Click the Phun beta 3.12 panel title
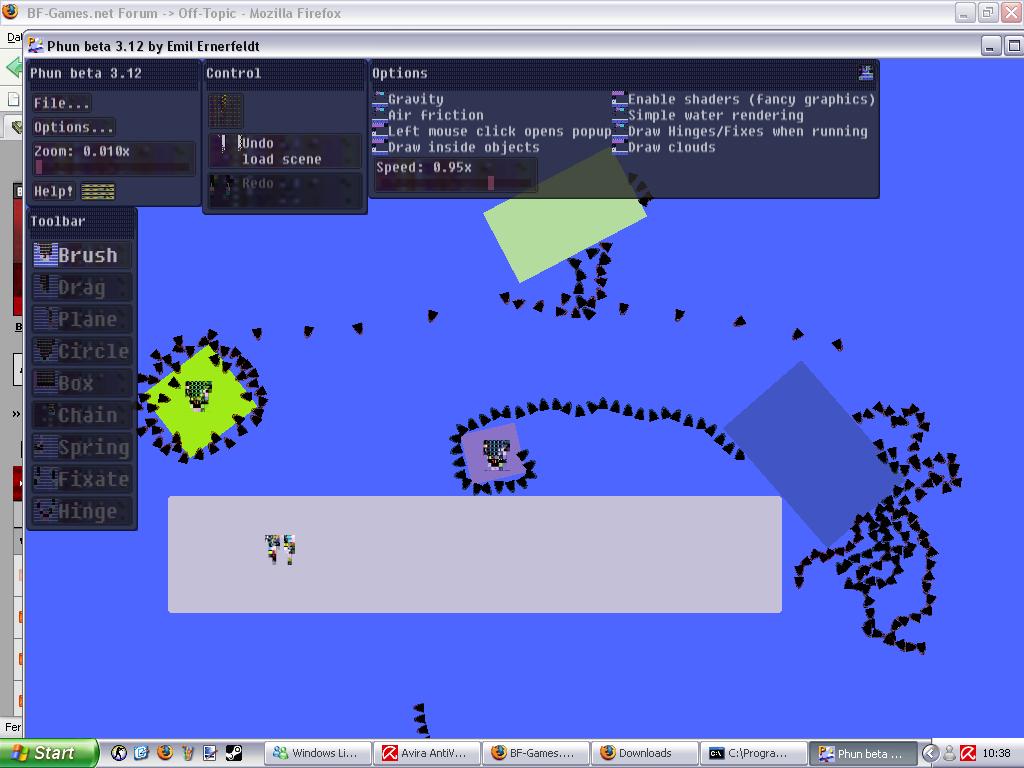The image size is (1024, 768). click(86, 73)
